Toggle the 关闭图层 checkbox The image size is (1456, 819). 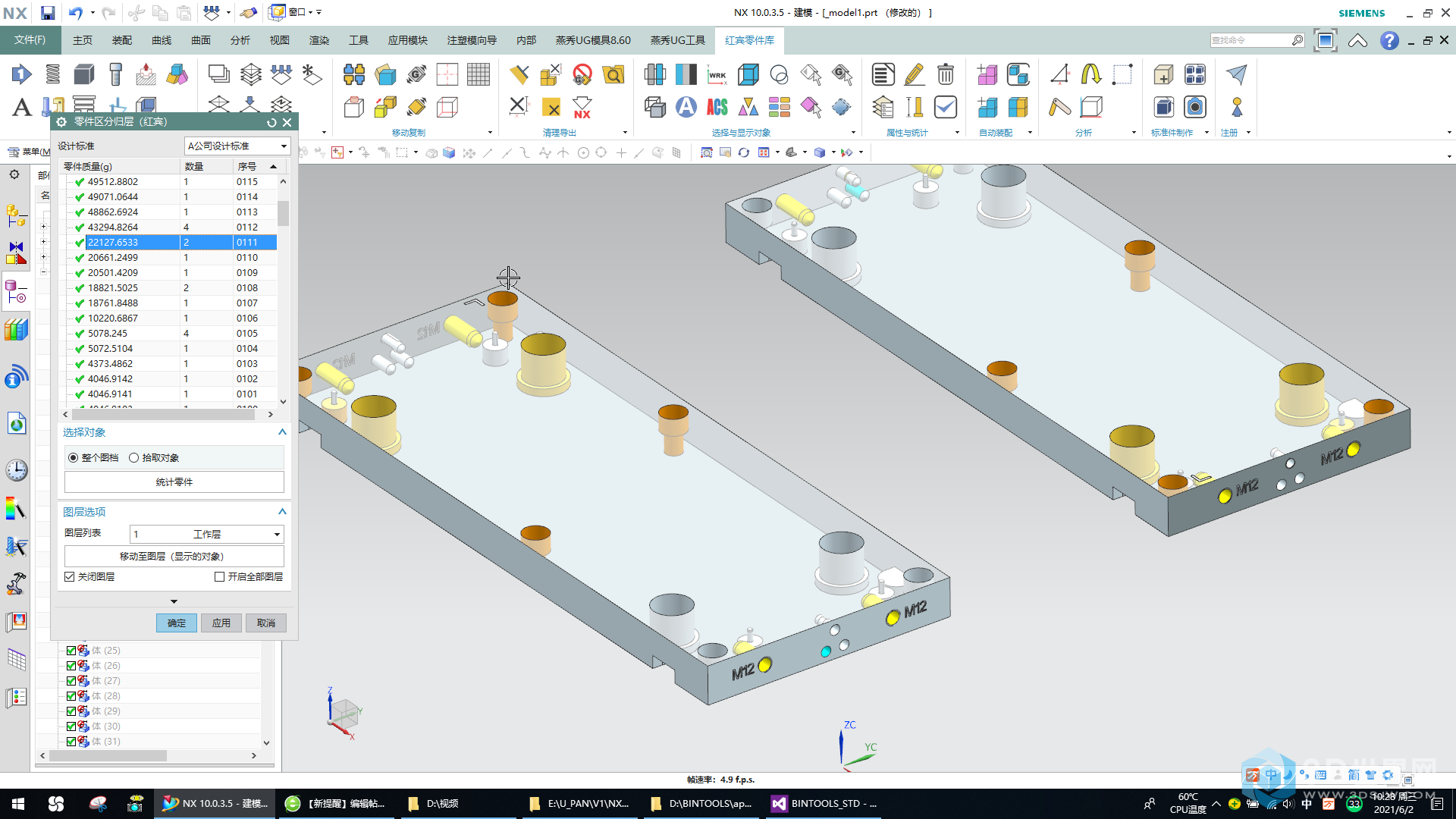[70, 577]
